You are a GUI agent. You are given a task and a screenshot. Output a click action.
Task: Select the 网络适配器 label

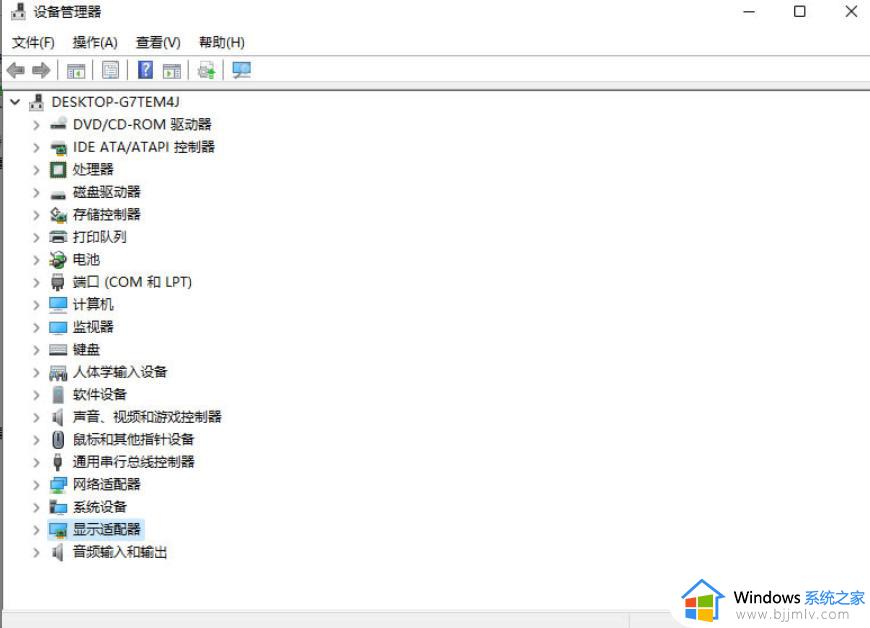107,484
